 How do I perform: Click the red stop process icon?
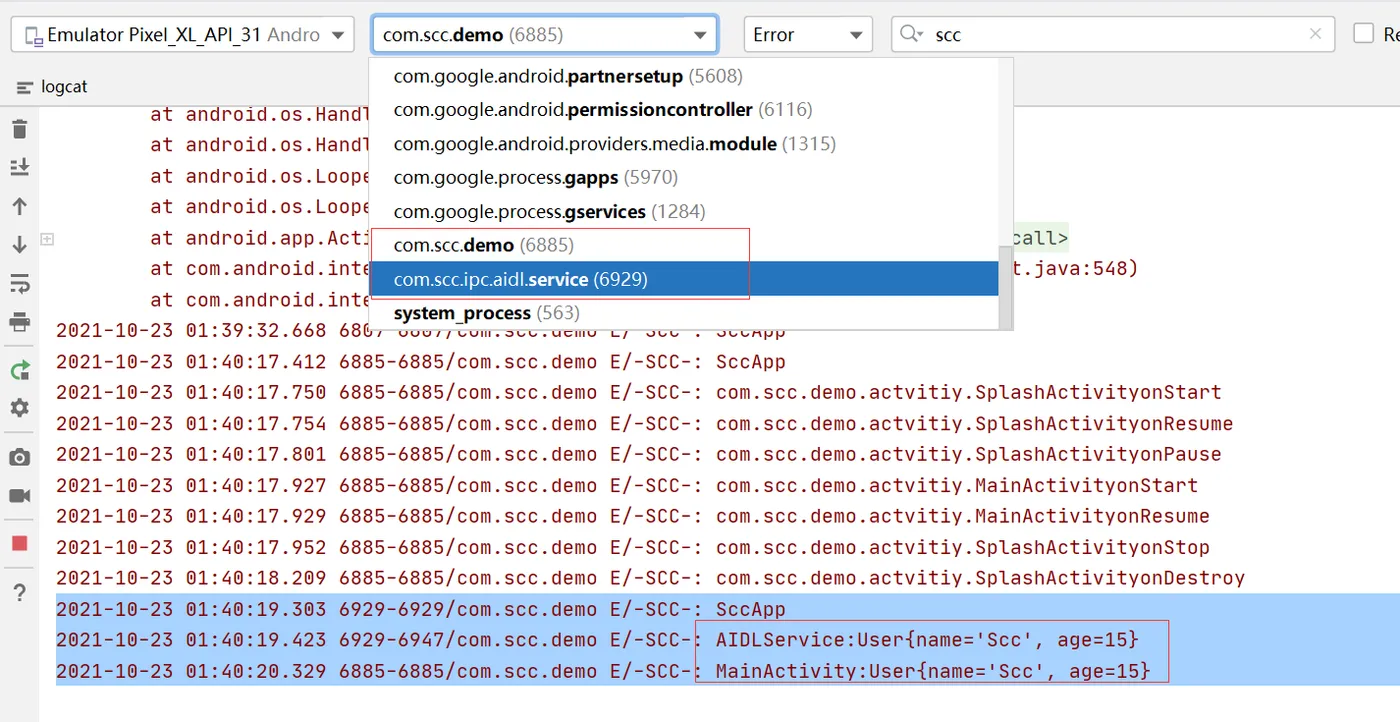point(20,544)
